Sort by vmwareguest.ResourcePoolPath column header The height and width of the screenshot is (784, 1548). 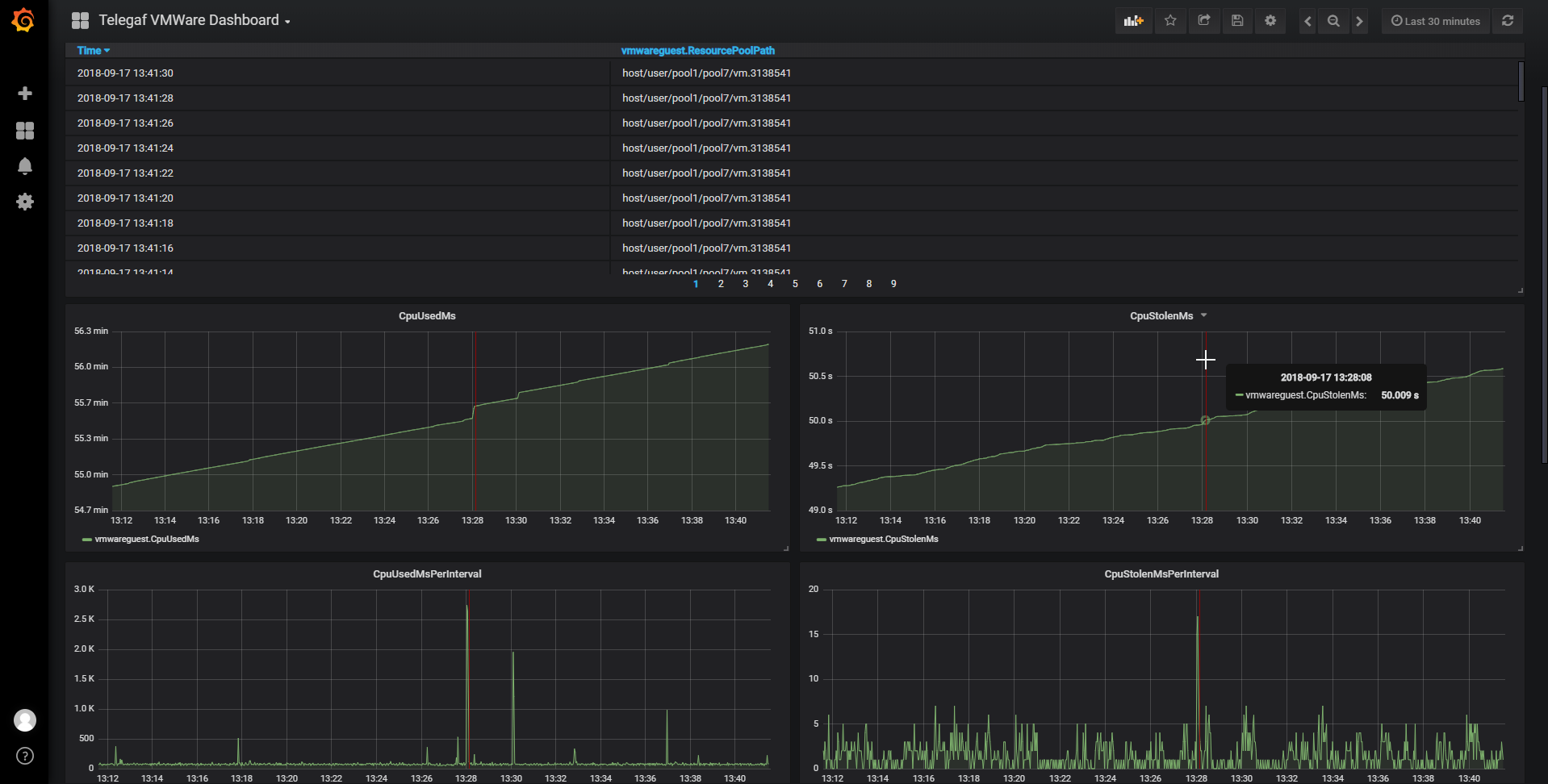tap(697, 50)
